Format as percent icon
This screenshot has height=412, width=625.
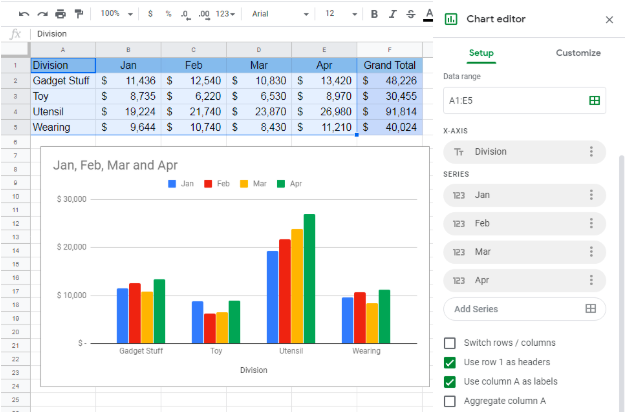[168, 14]
